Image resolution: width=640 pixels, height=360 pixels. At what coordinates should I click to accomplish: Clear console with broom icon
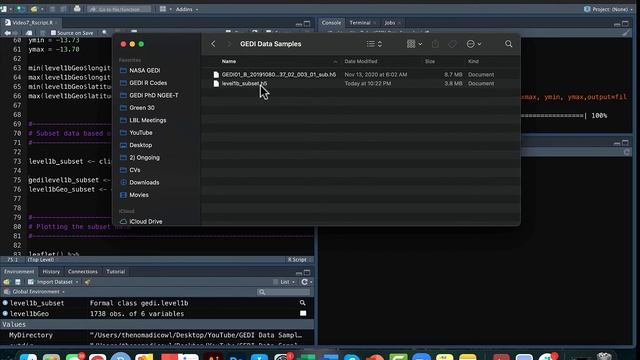click(x=625, y=33)
